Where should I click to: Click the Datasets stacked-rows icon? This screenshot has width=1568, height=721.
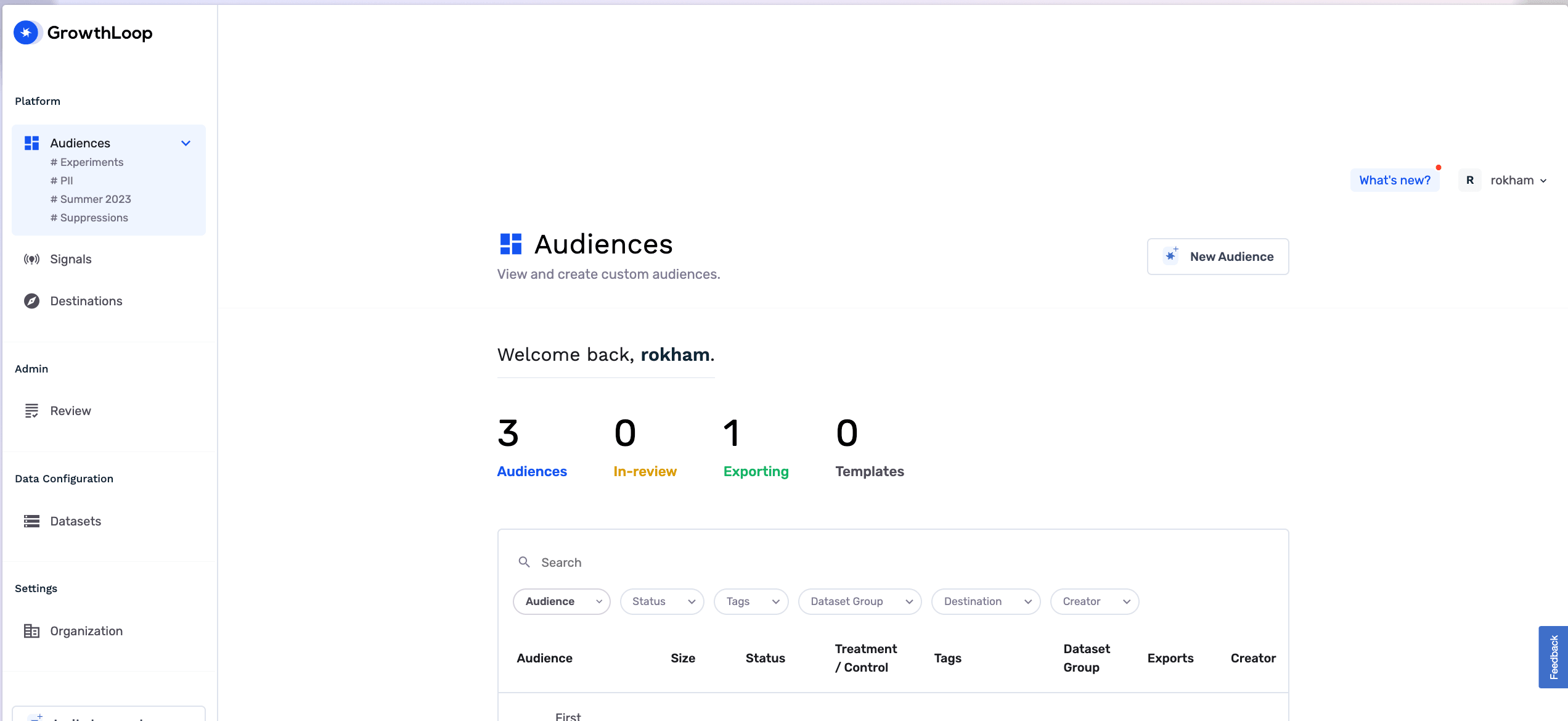(31, 521)
